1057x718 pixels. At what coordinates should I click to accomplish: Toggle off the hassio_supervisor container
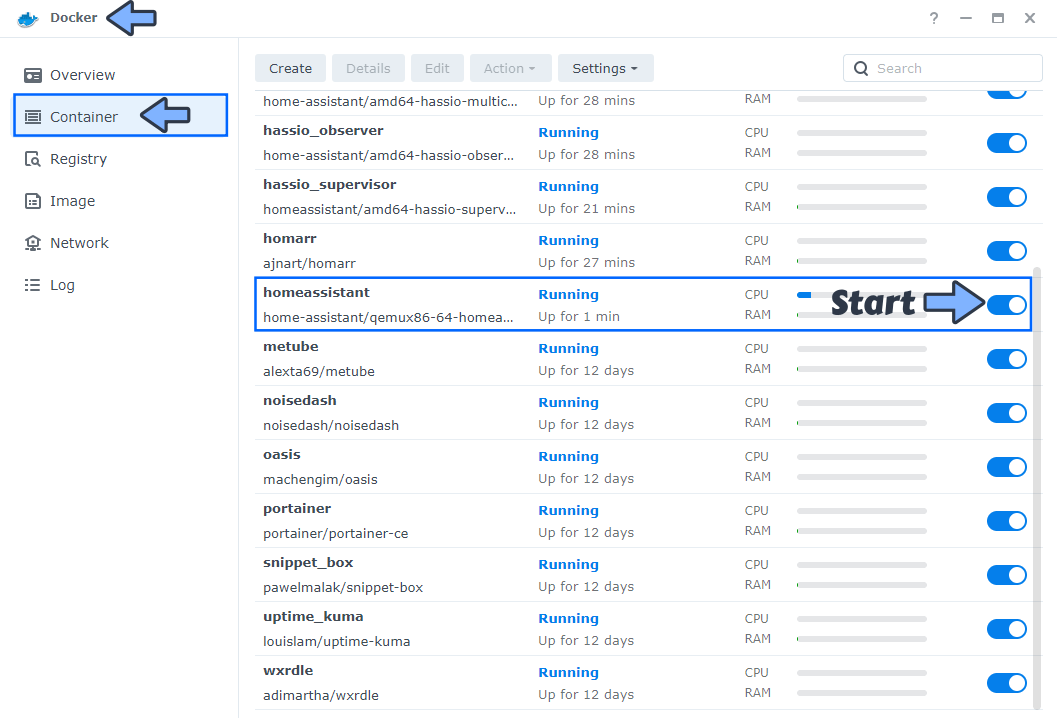[x=1006, y=197]
